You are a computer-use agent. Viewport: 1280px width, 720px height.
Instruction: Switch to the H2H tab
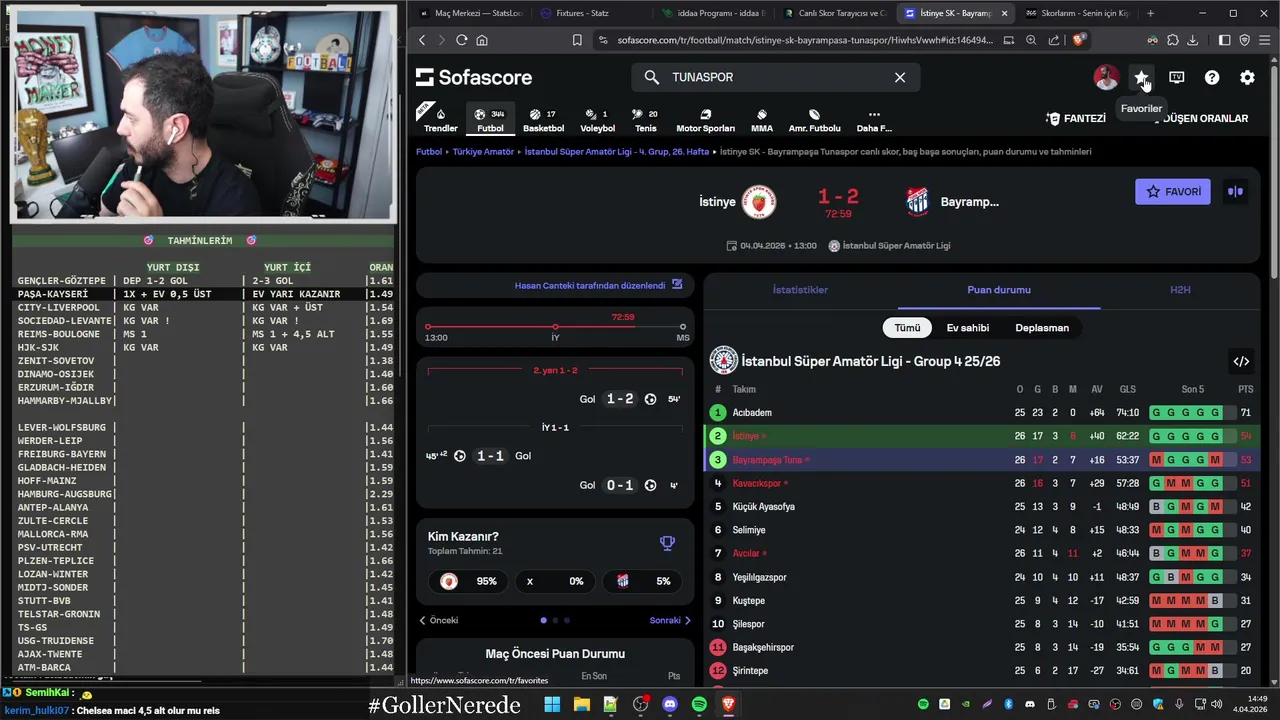[1180, 290]
